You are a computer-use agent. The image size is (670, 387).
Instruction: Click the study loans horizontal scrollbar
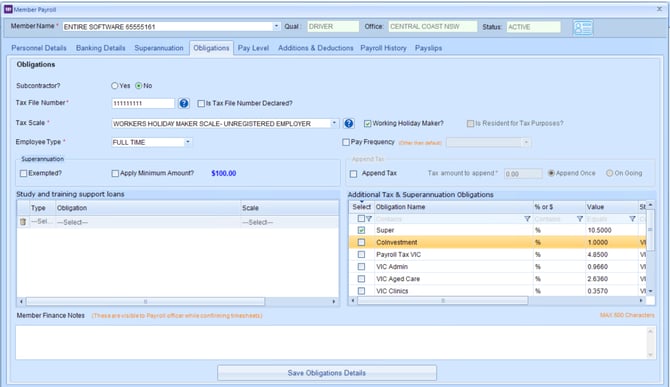tap(145, 302)
